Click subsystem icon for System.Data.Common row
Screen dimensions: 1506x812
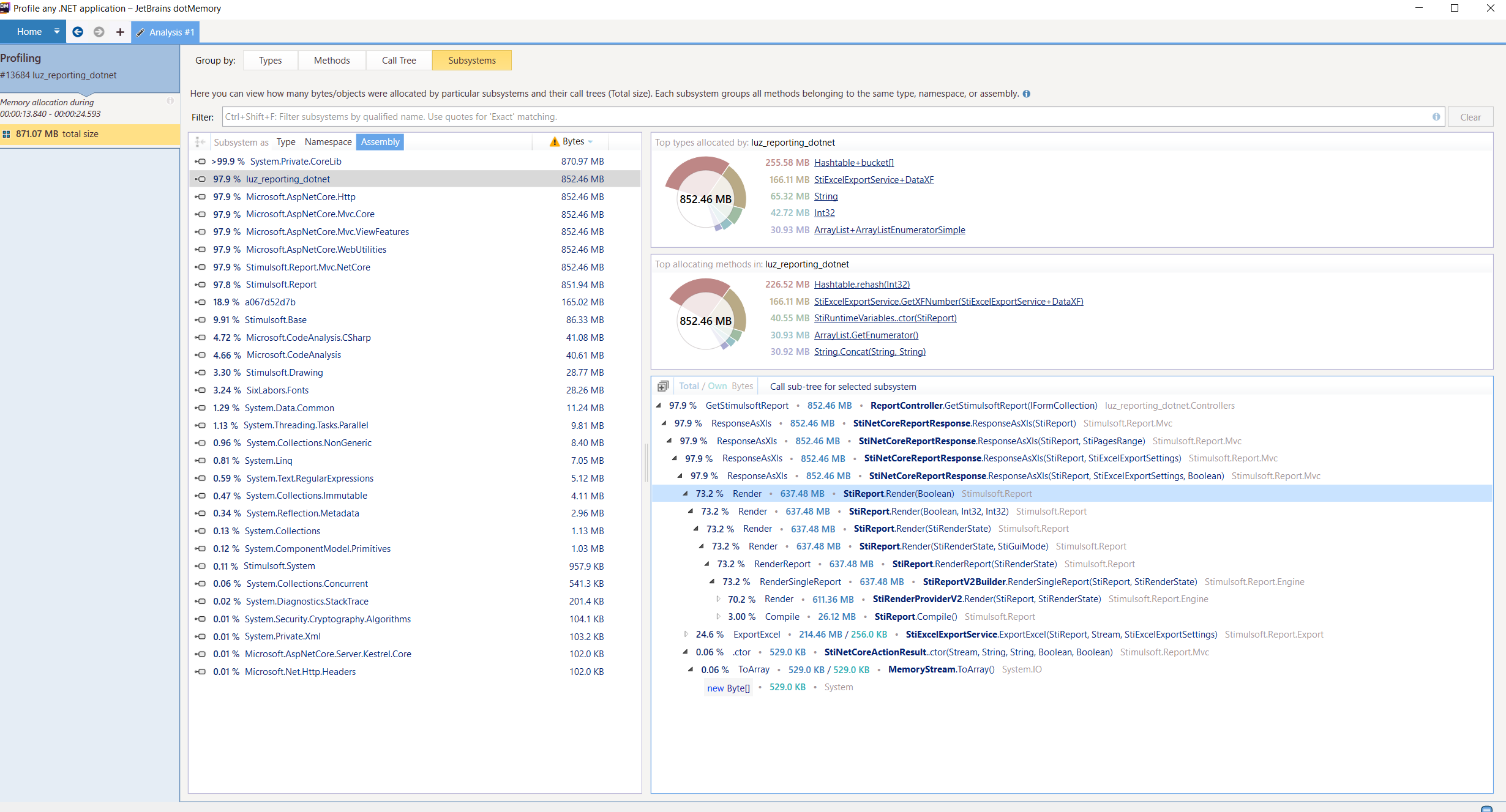tap(200, 408)
